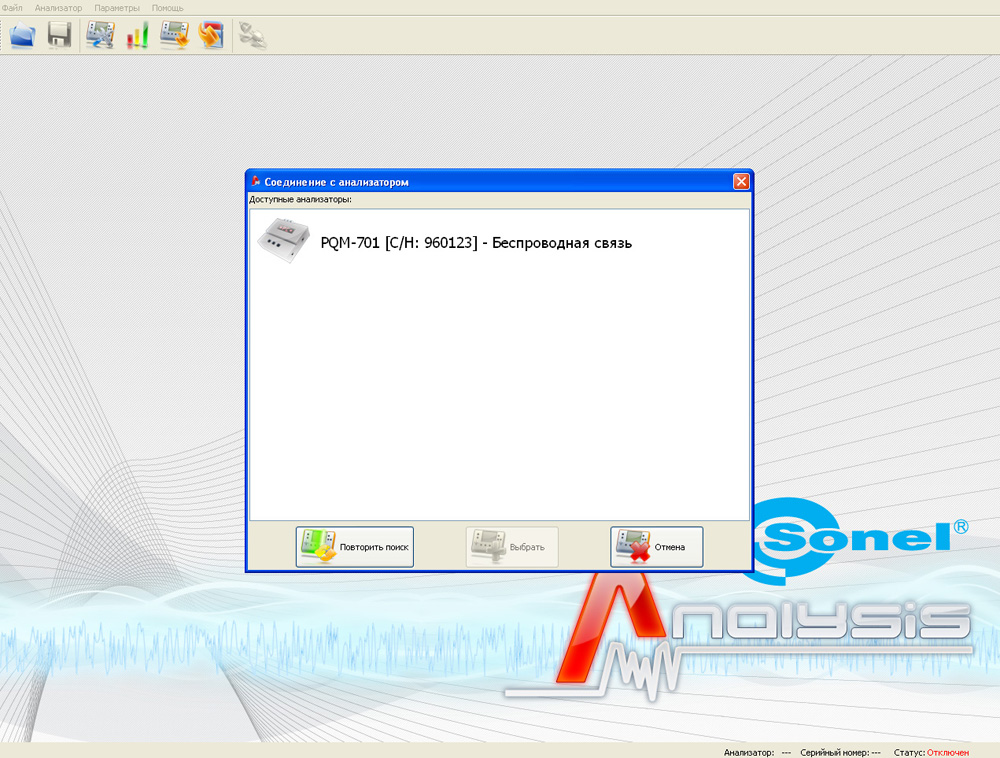Open the Помощь menu
The height and width of the screenshot is (758, 1000).
(167, 8)
